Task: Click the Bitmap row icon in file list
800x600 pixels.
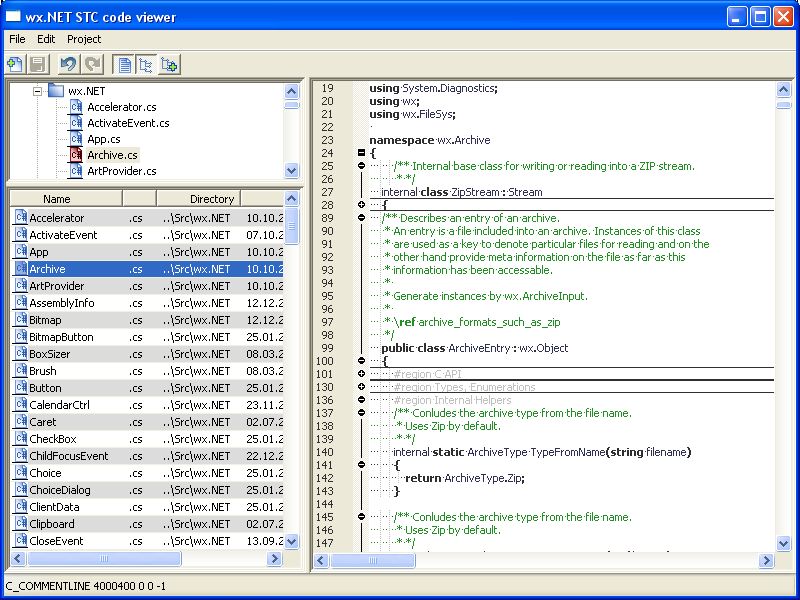Action: [21, 319]
